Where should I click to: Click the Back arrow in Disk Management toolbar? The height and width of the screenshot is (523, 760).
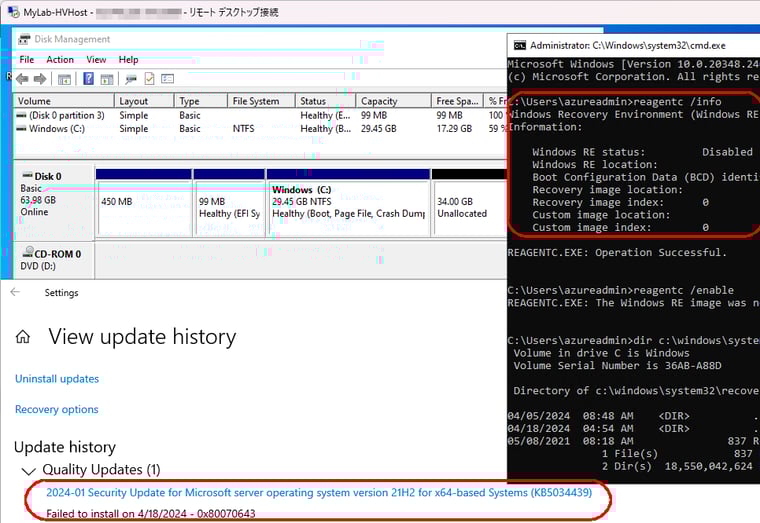(x=22, y=79)
